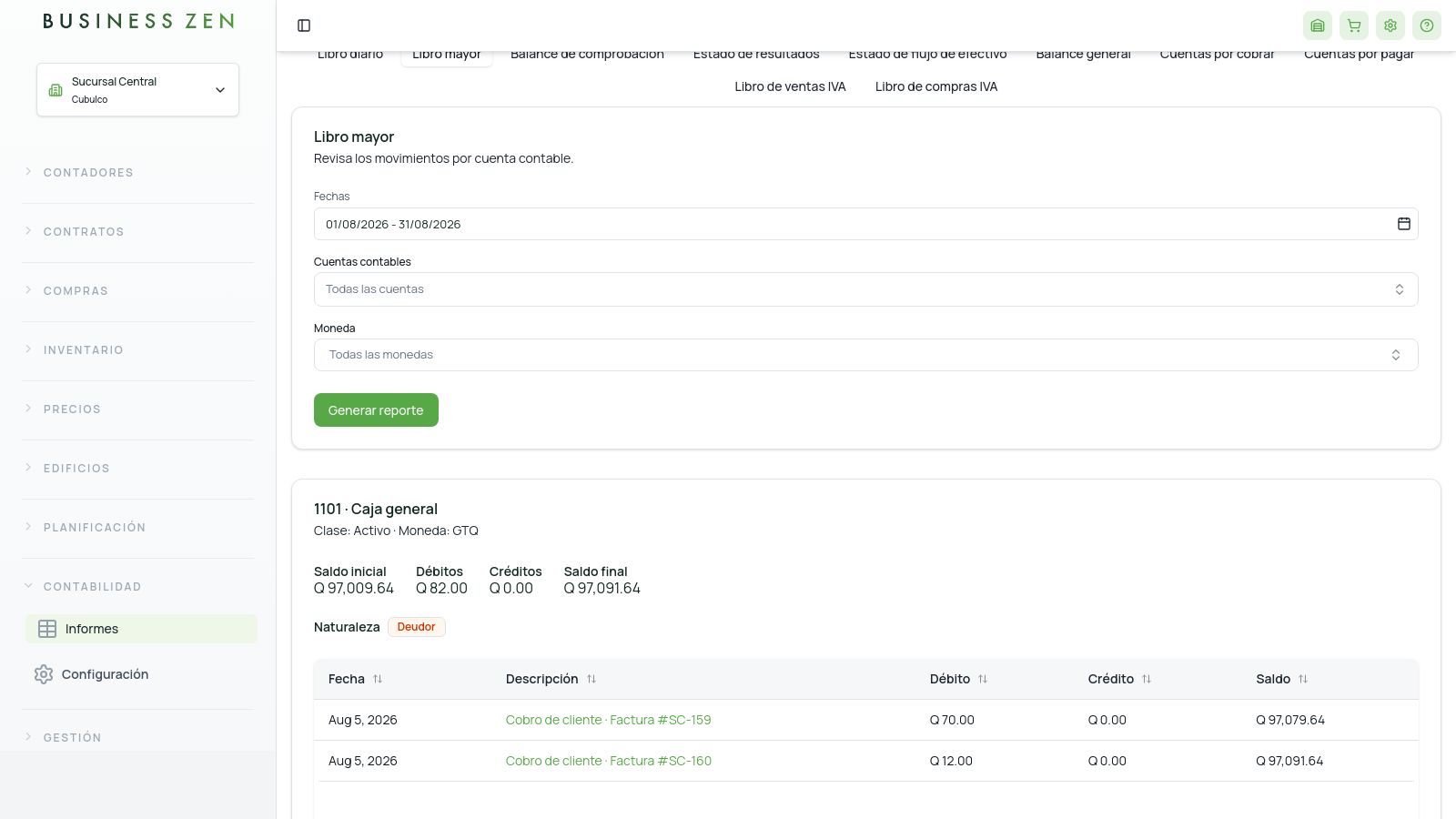Viewport: 1456px width, 819px height.
Task: Switch to Libro de ventas IVA tab
Action: [x=790, y=86]
